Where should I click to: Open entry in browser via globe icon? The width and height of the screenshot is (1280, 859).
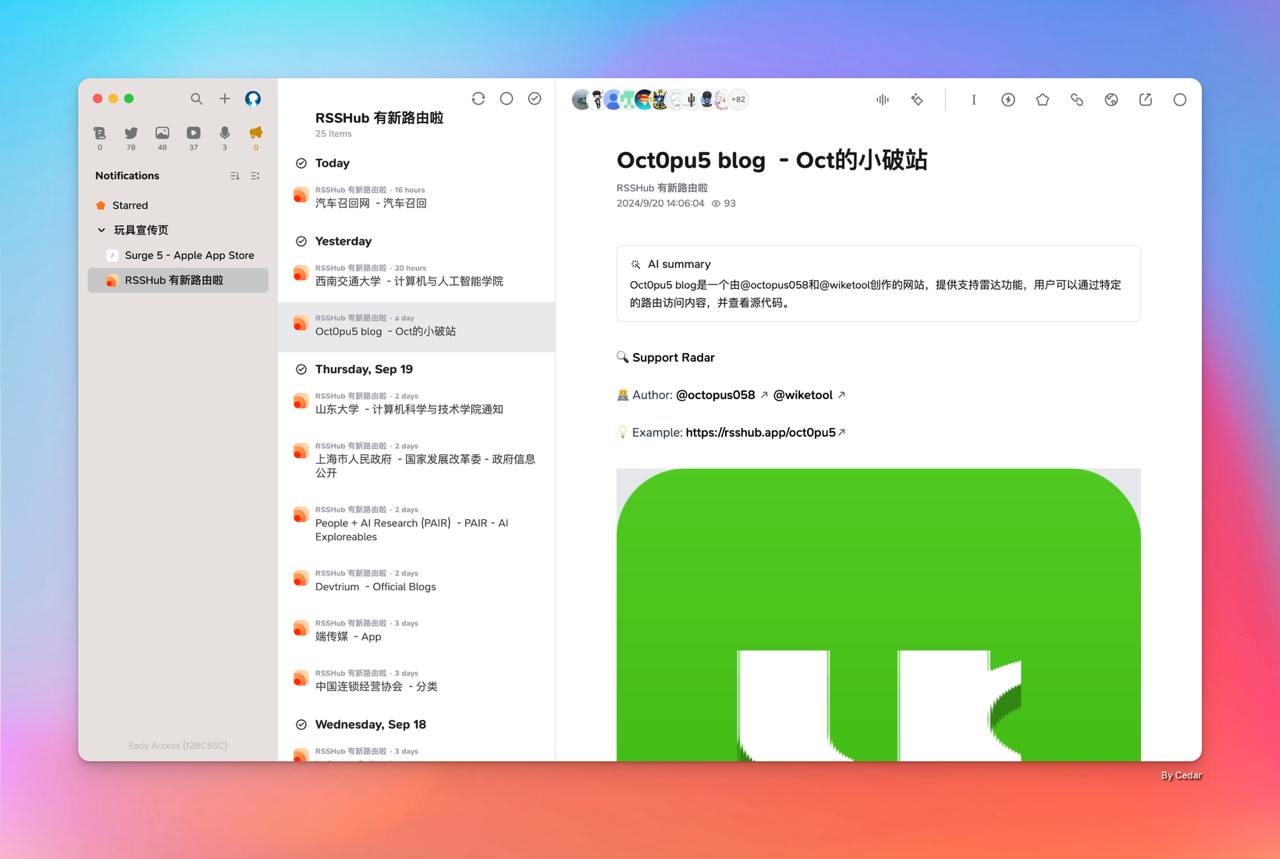point(1111,99)
